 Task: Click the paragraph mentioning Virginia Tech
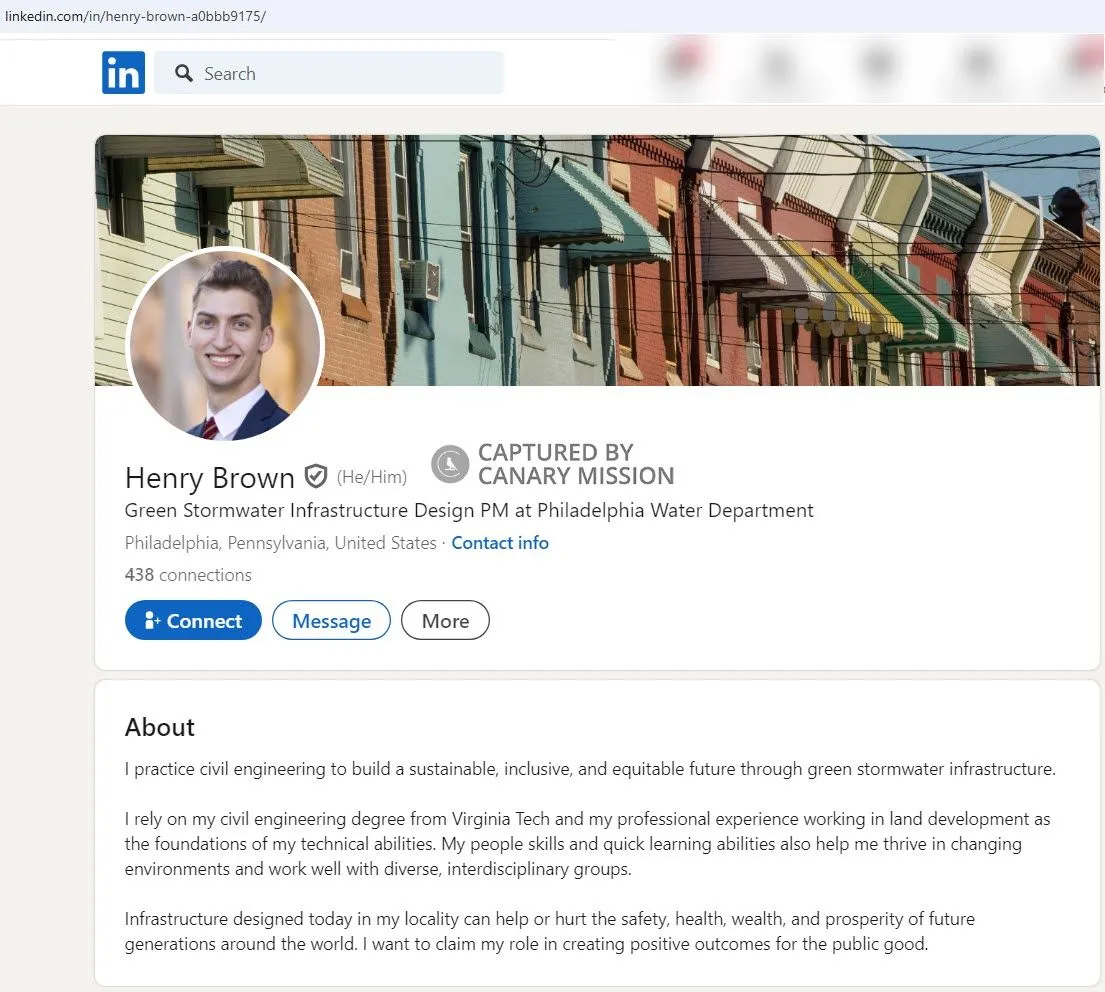click(x=587, y=843)
